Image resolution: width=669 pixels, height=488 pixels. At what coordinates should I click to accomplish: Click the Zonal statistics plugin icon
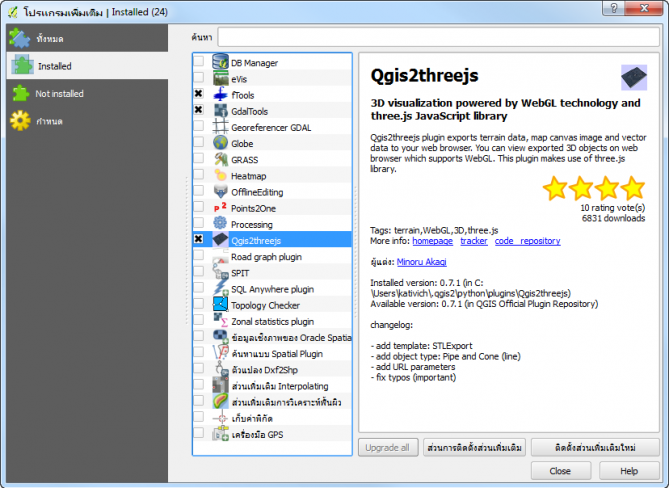[220, 321]
